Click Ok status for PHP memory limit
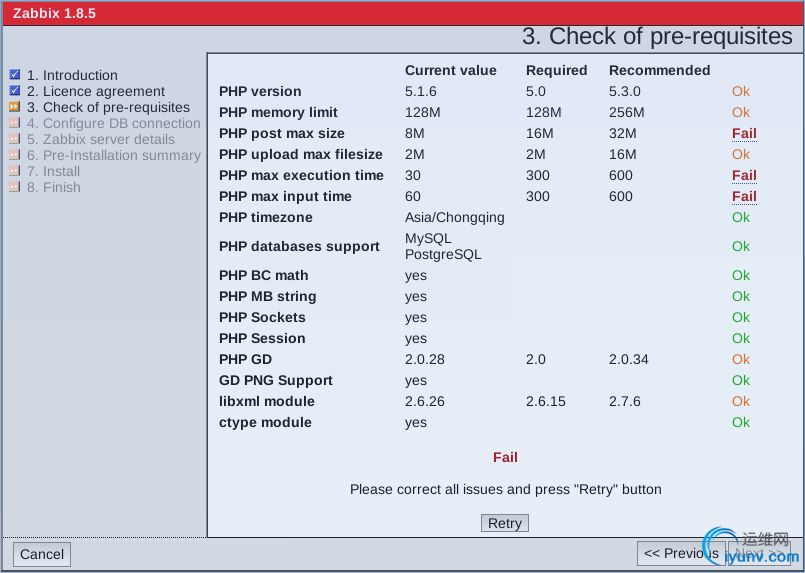This screenshot has width=805, height=573. (741, 112)
